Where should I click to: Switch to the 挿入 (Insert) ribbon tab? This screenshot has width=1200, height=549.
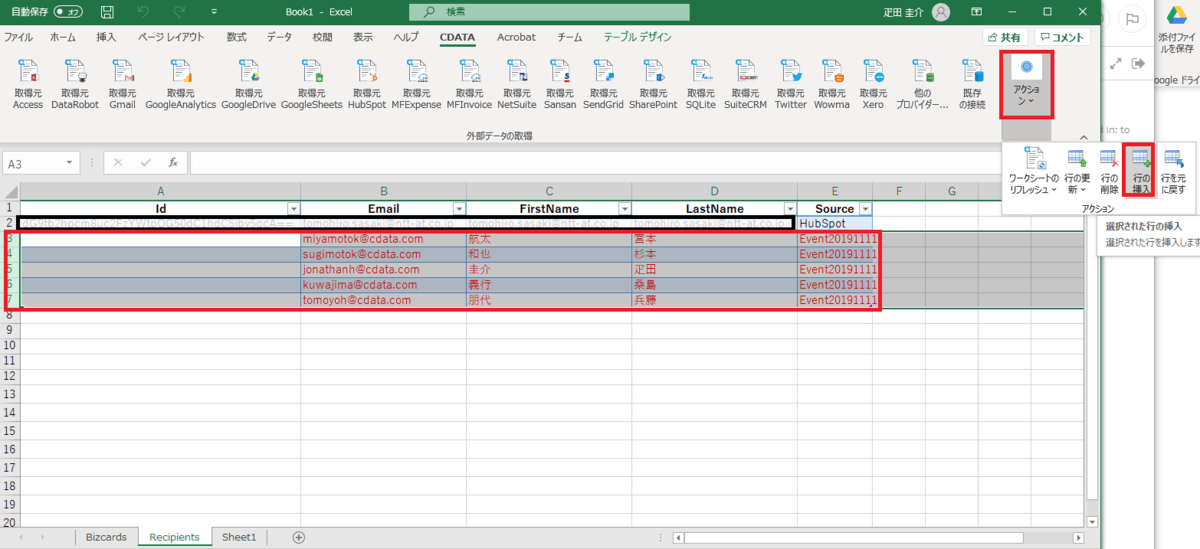pyautogui.click(x=106, y=37)
